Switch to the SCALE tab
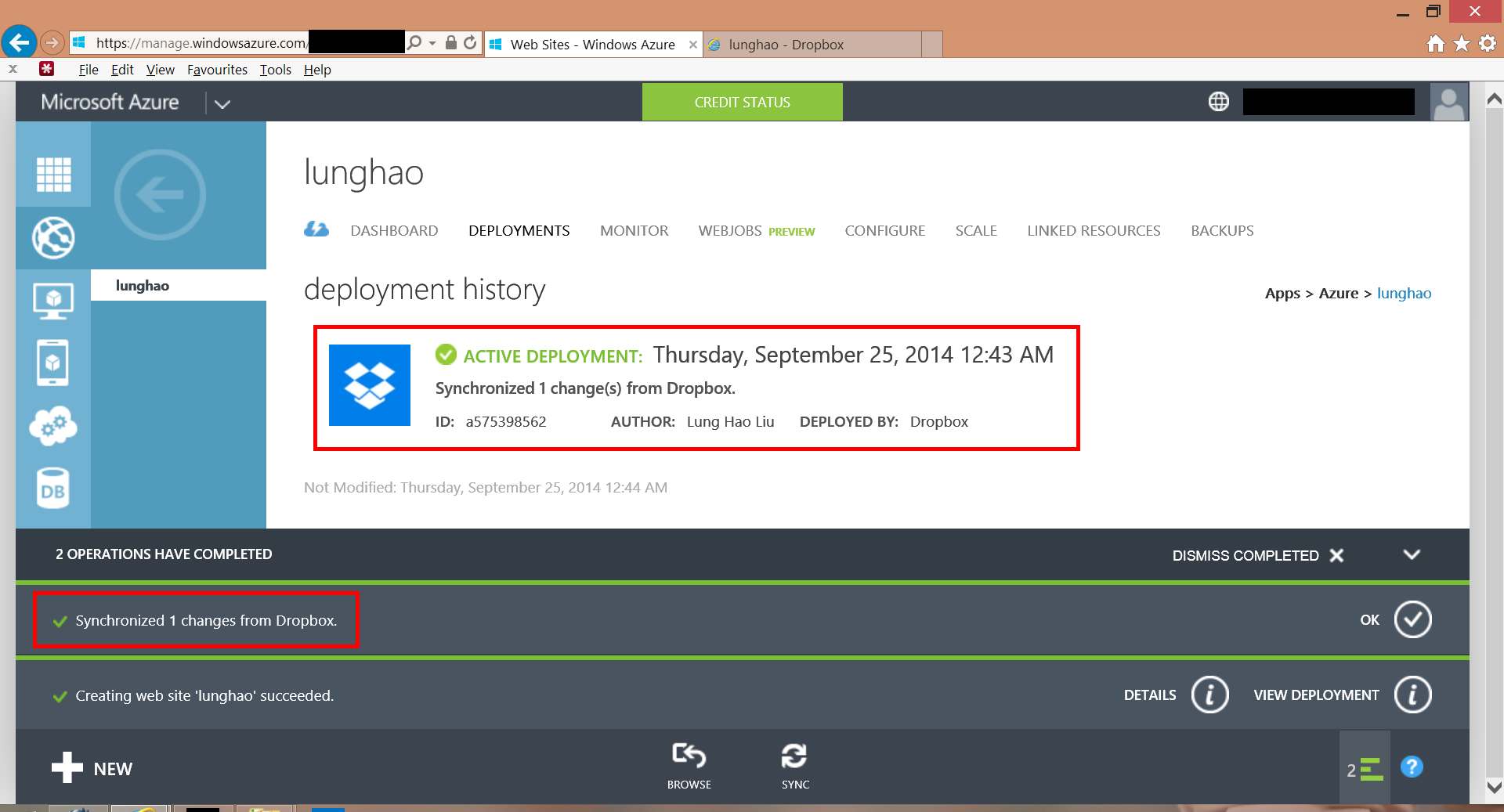 [x=976, y=231]
